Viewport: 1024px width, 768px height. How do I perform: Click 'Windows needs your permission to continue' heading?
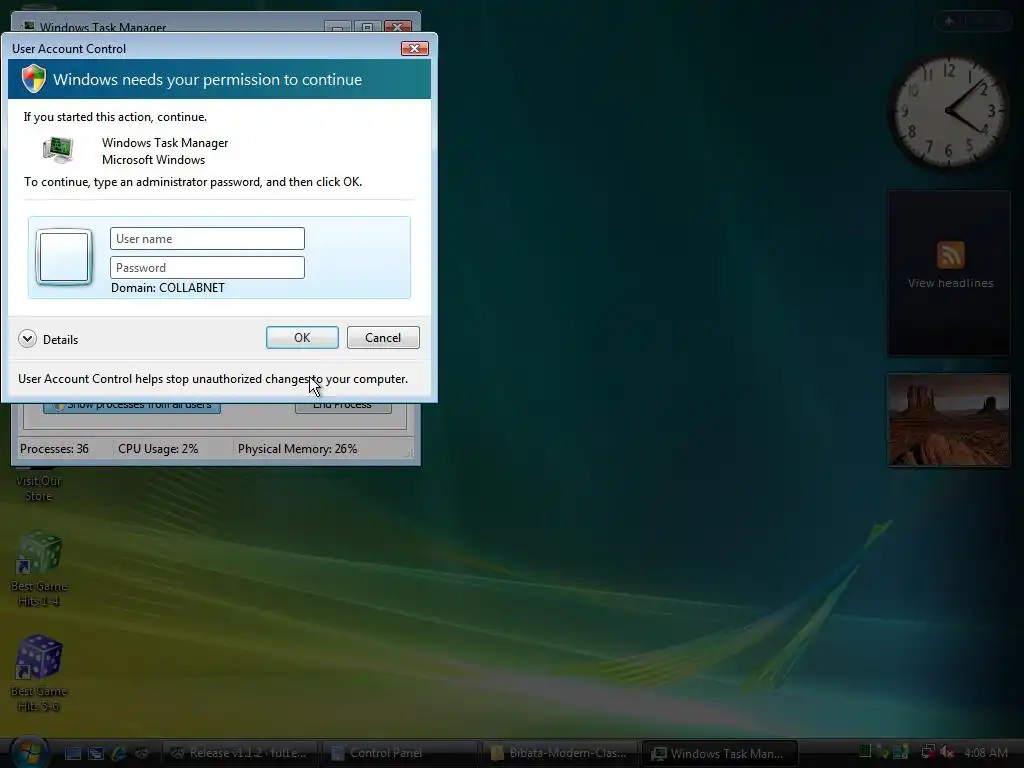coord(207,80)
